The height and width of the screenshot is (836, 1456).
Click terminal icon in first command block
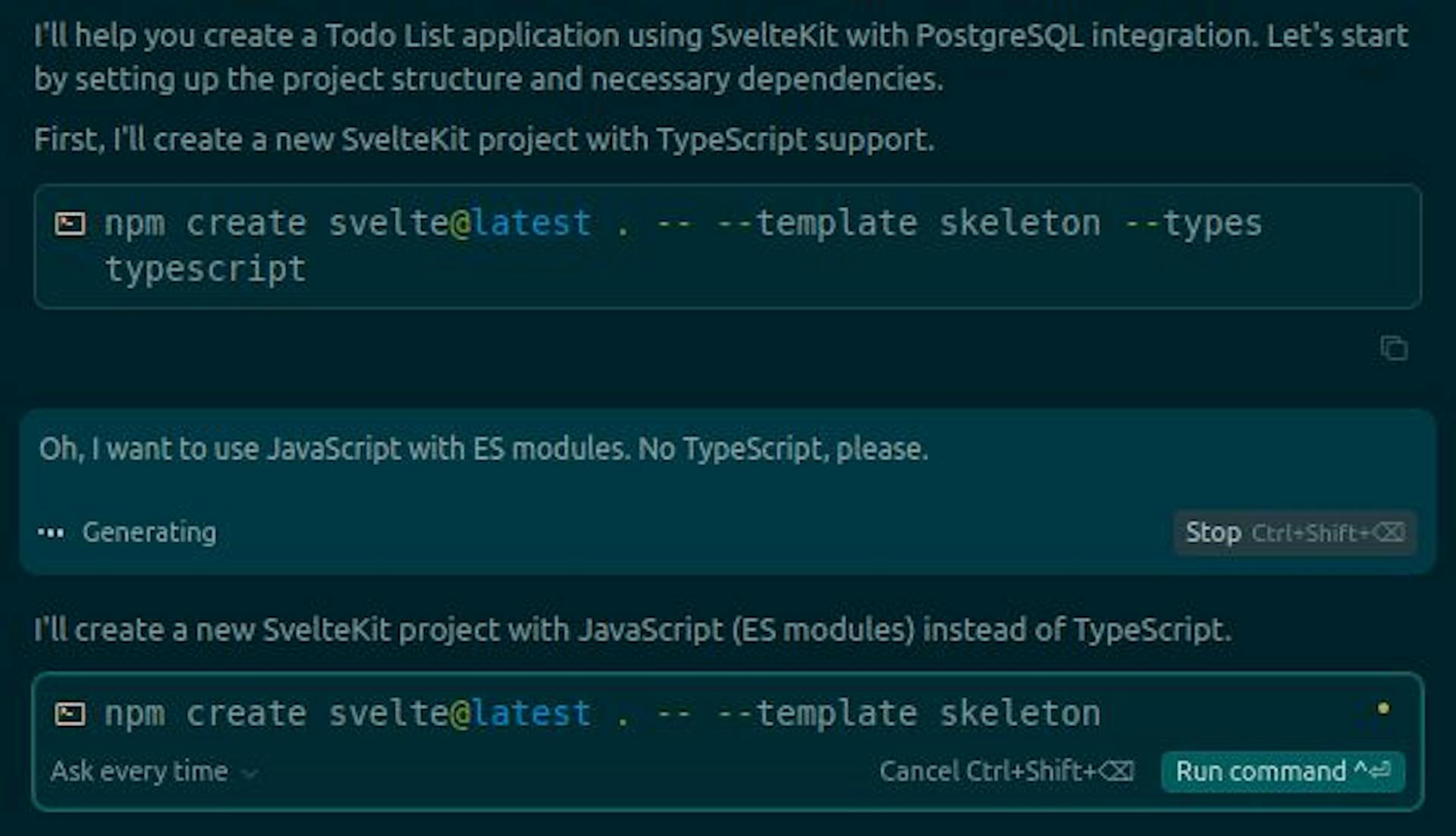tap(70, 224)
